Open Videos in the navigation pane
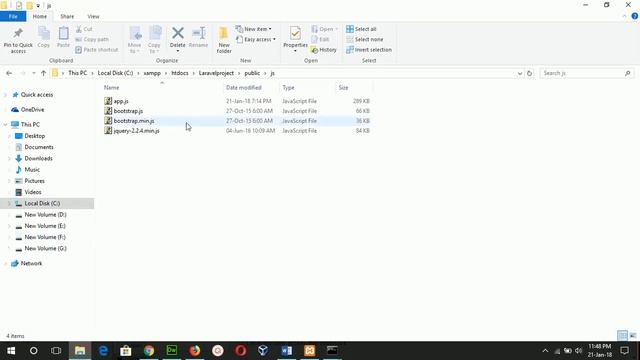640x360 pixels. pos(33,192)
